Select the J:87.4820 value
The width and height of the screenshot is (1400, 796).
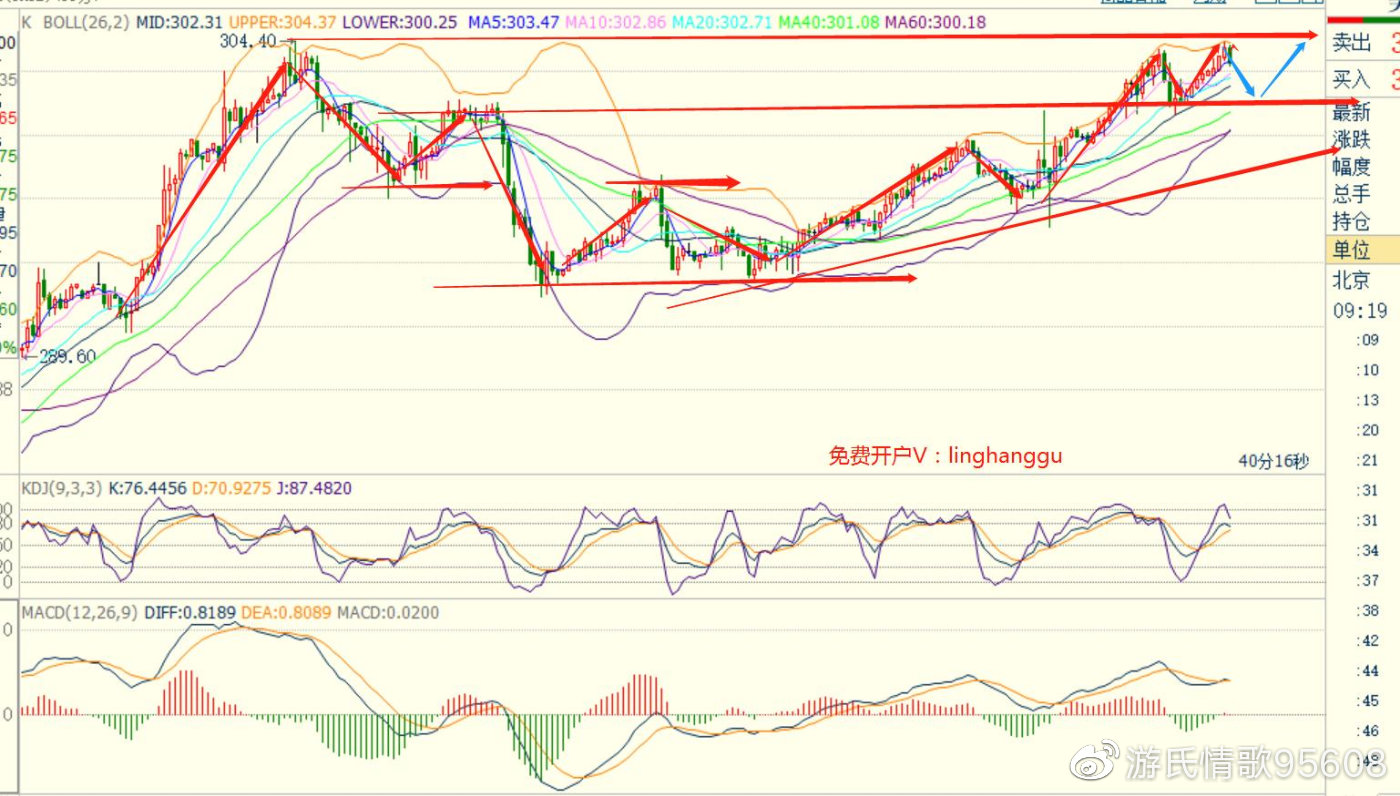pyautogui.click(x=316, y=488)
